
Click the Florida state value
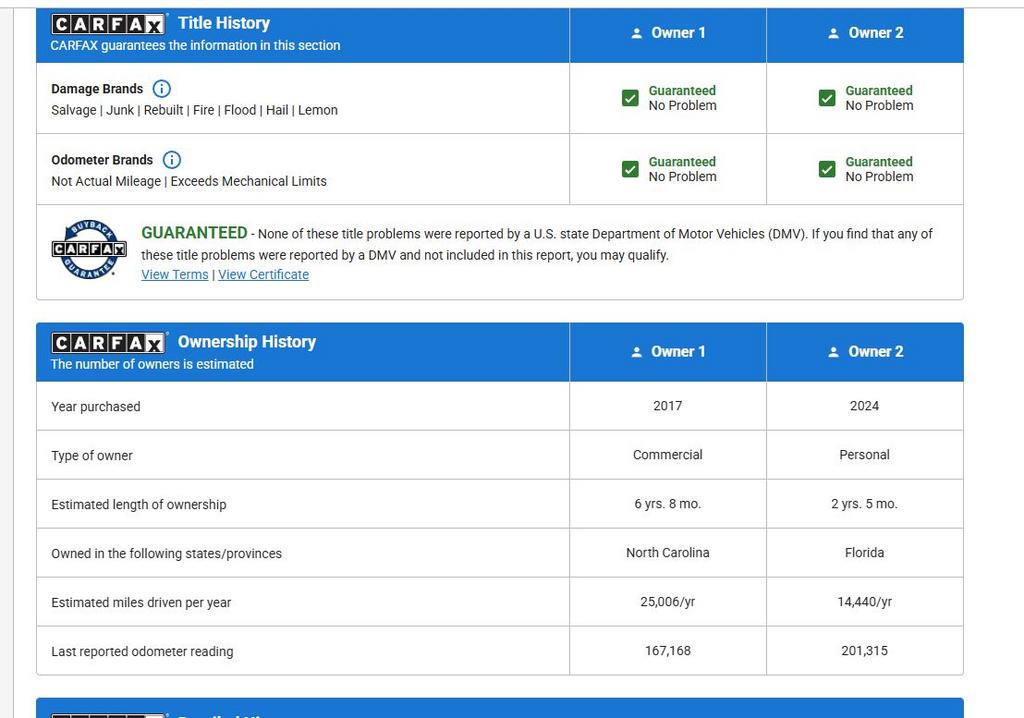(864, 553)
